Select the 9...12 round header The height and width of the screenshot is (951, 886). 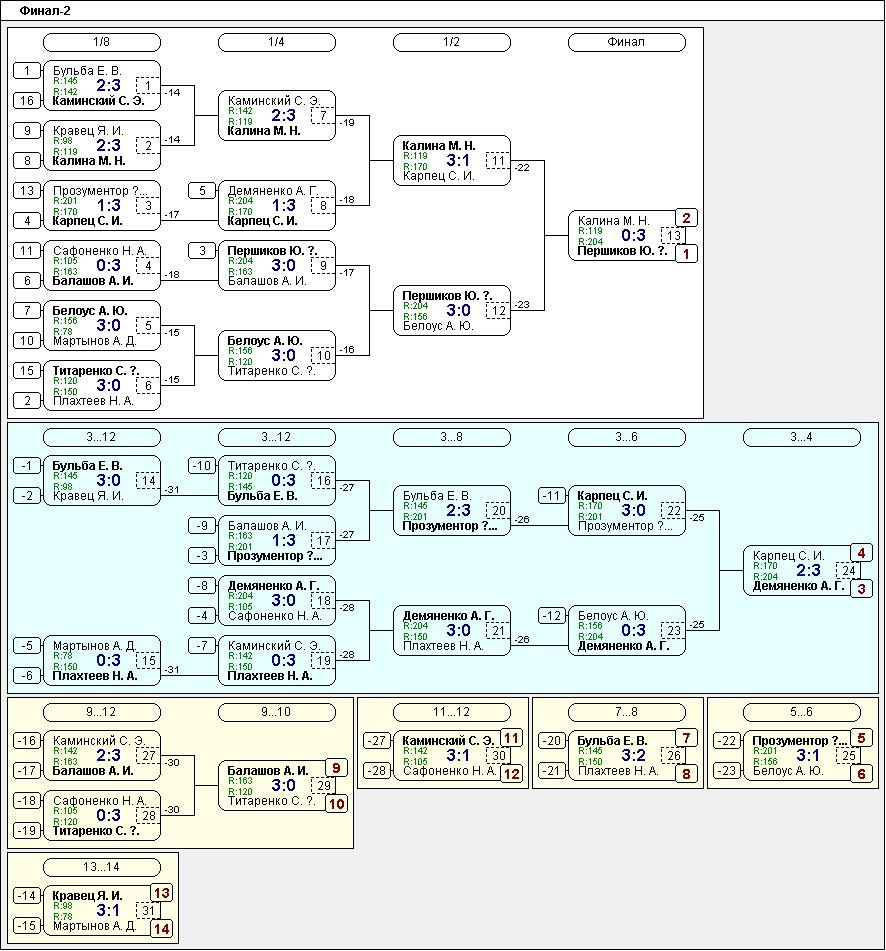pos(102,712)
